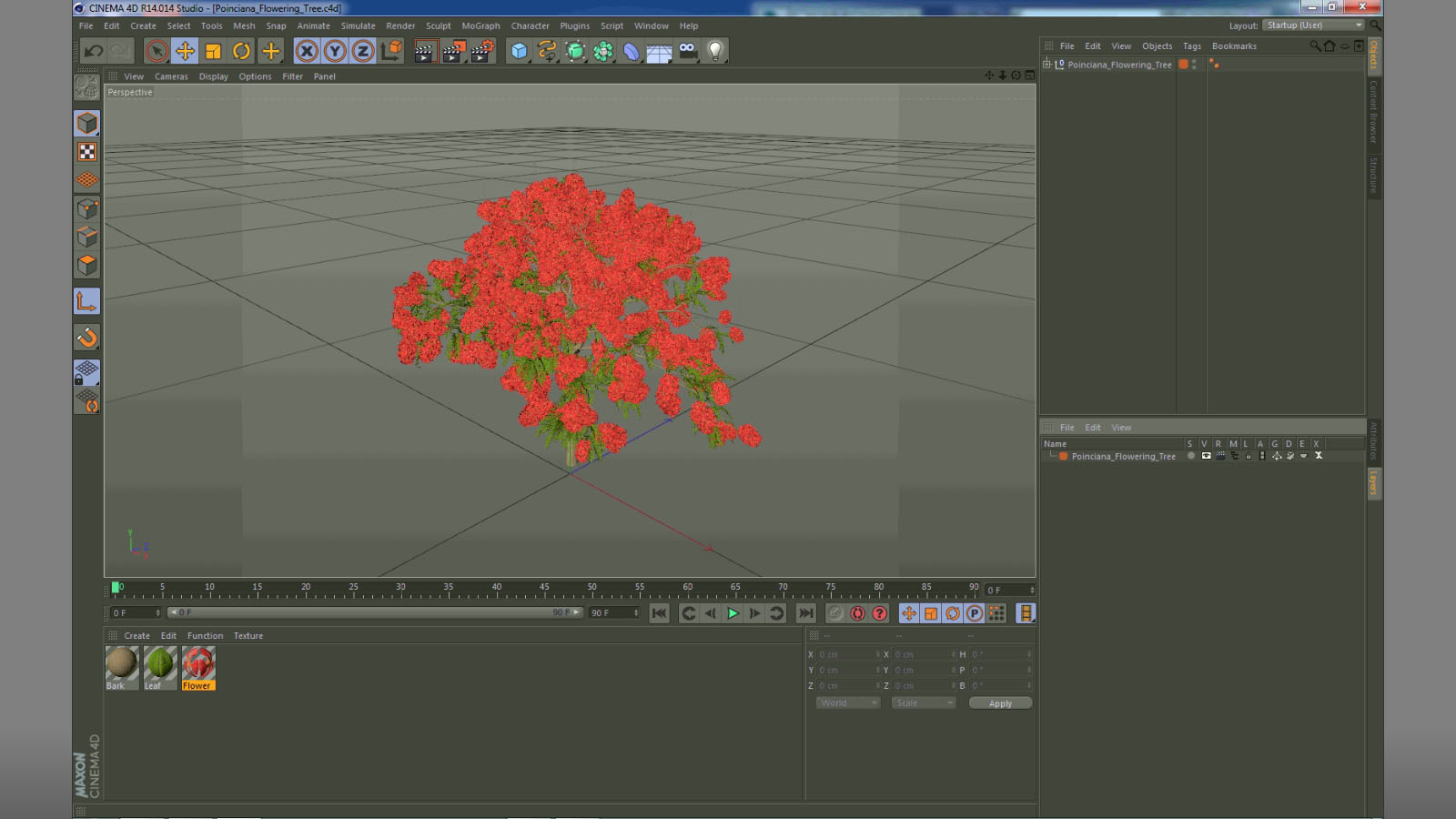The image size is (1456, 819).
Task: Step to the next frame
Action: (x=754, y=613)
